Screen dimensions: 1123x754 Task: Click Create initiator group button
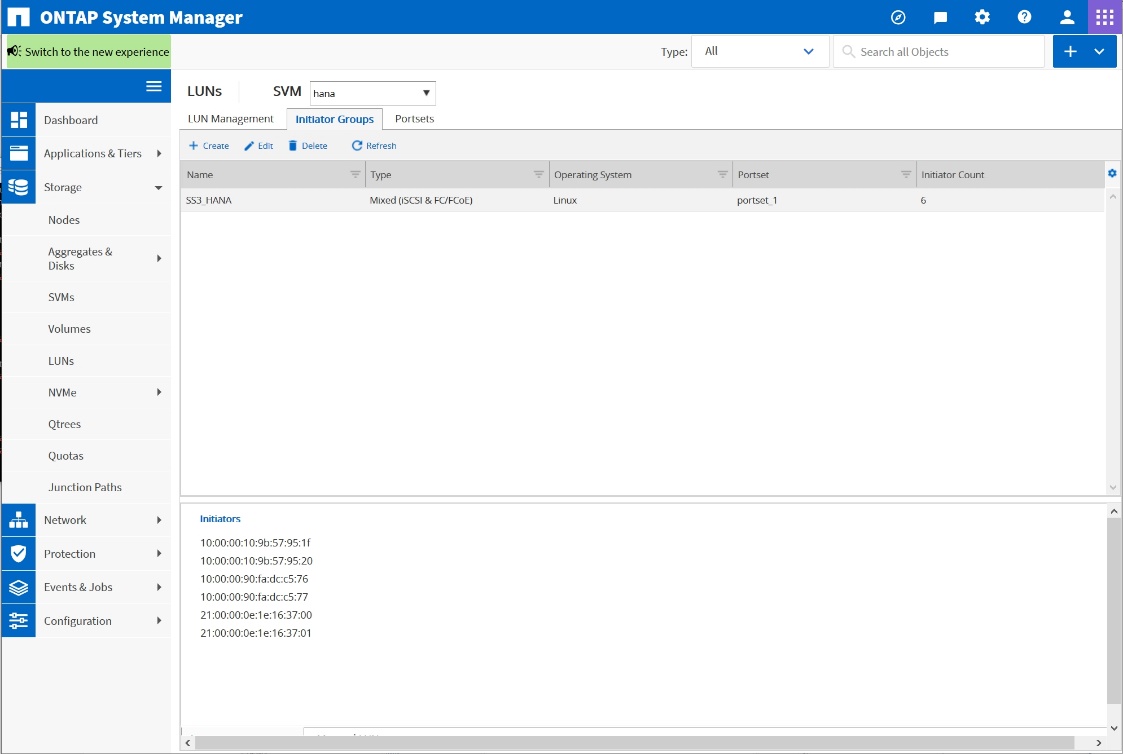(x=209, y=146)
